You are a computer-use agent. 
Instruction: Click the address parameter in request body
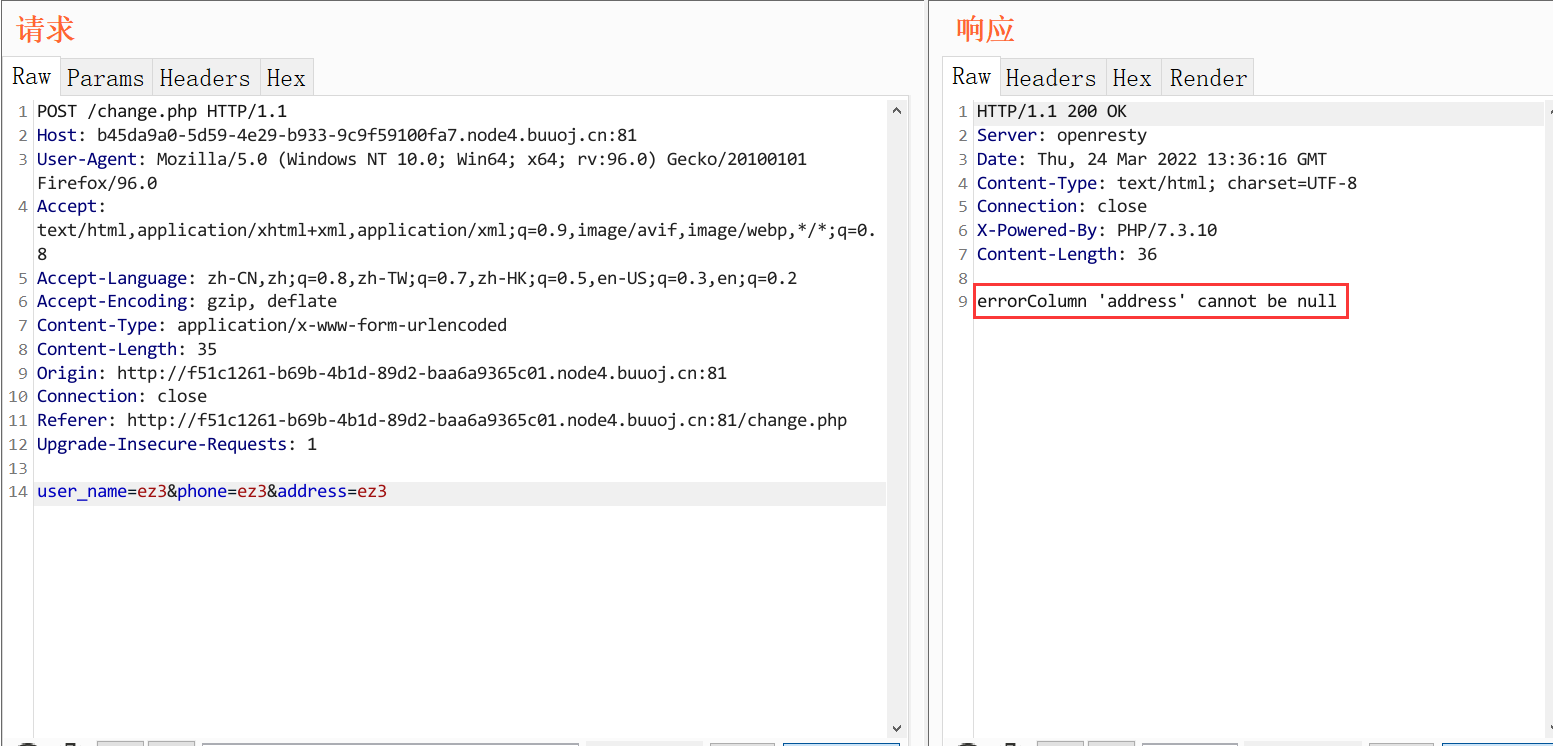[332, 492]
